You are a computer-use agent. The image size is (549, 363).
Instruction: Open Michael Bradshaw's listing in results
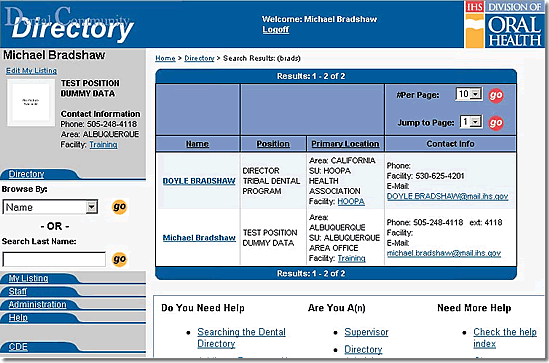(199, 238)
